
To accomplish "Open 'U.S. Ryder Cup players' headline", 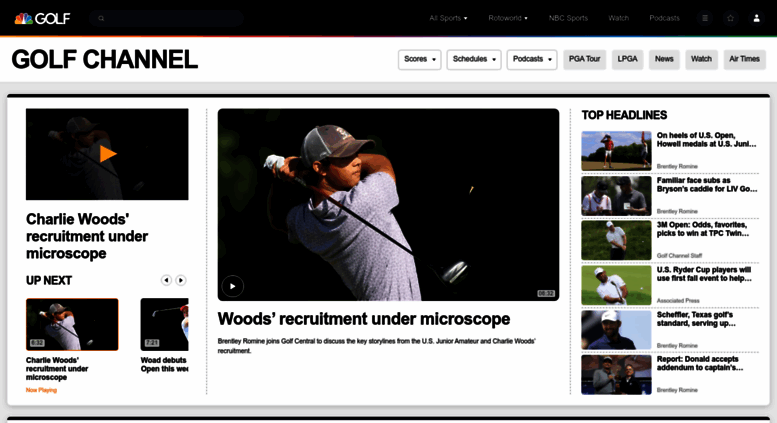I will tap(704, 274).
